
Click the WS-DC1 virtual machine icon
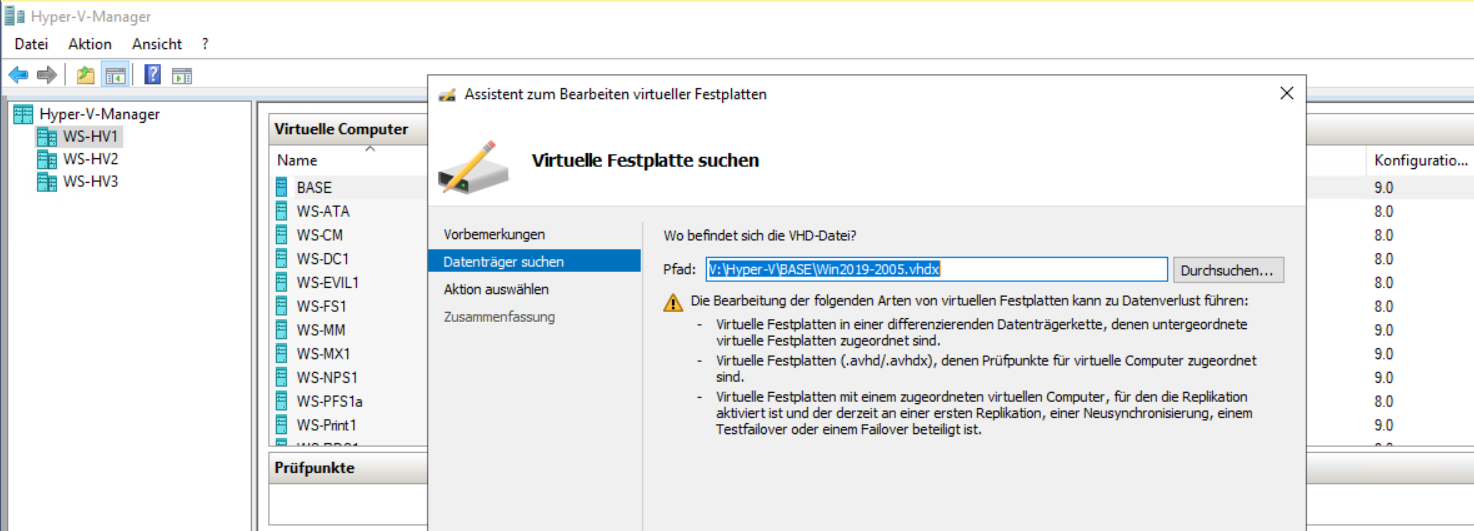point(282,258)
